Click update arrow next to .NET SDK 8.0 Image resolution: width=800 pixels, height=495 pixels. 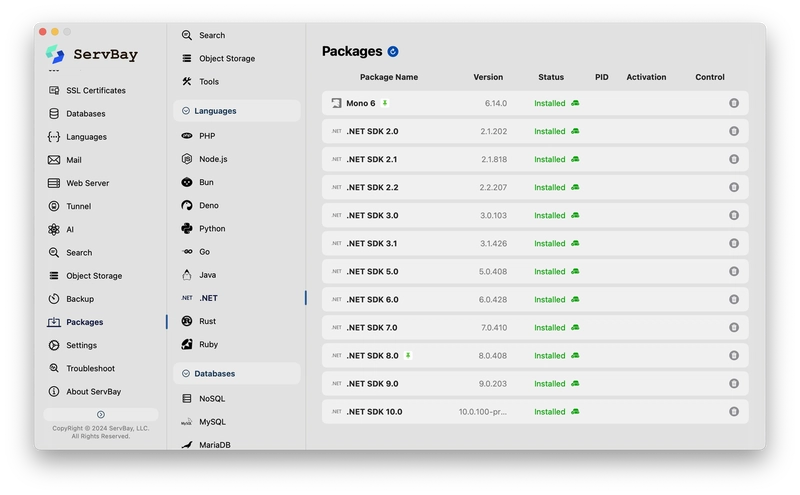point(408,355)
